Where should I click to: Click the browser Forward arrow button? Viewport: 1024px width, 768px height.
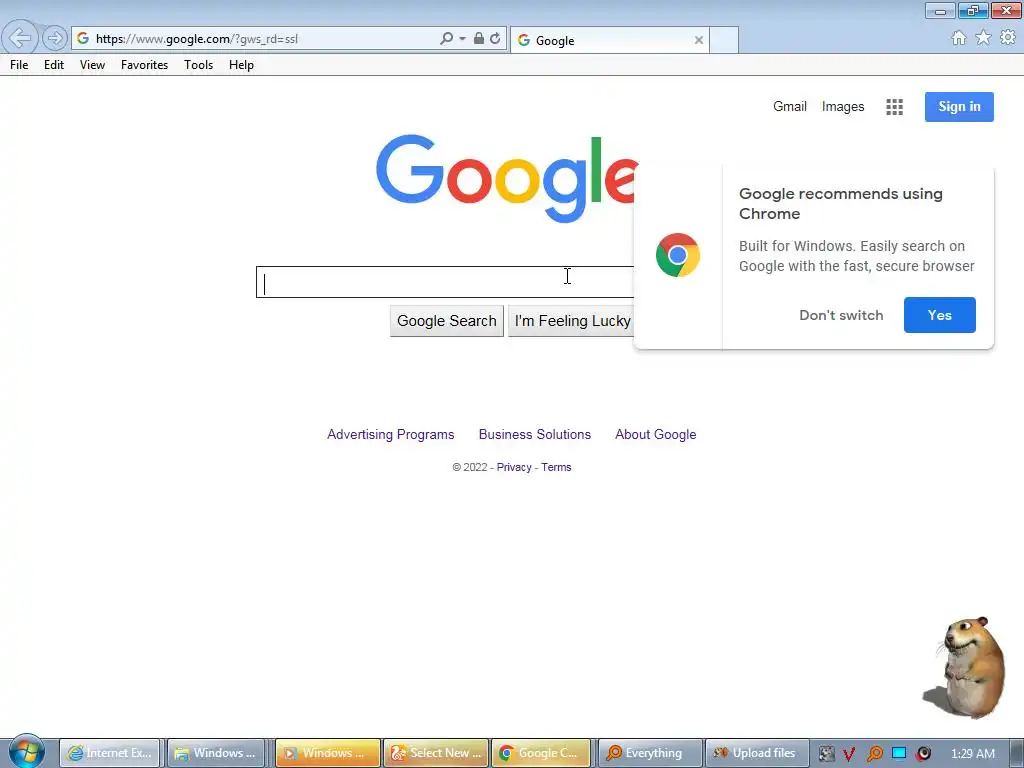pos(55,39)
